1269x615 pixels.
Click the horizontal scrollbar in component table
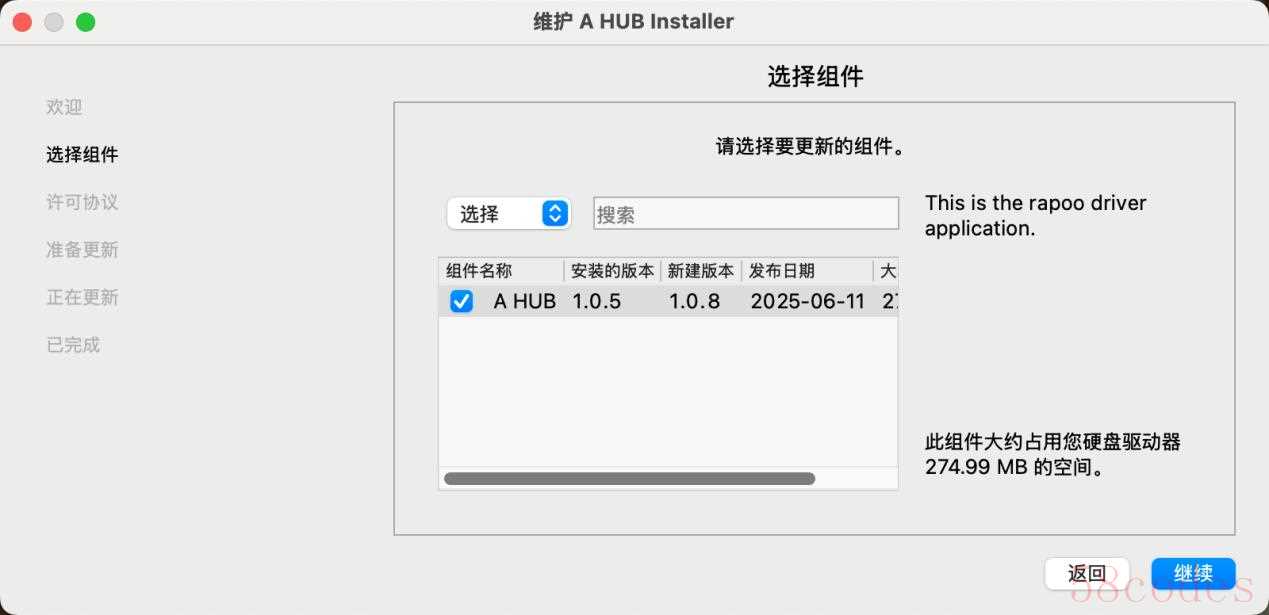630,479
